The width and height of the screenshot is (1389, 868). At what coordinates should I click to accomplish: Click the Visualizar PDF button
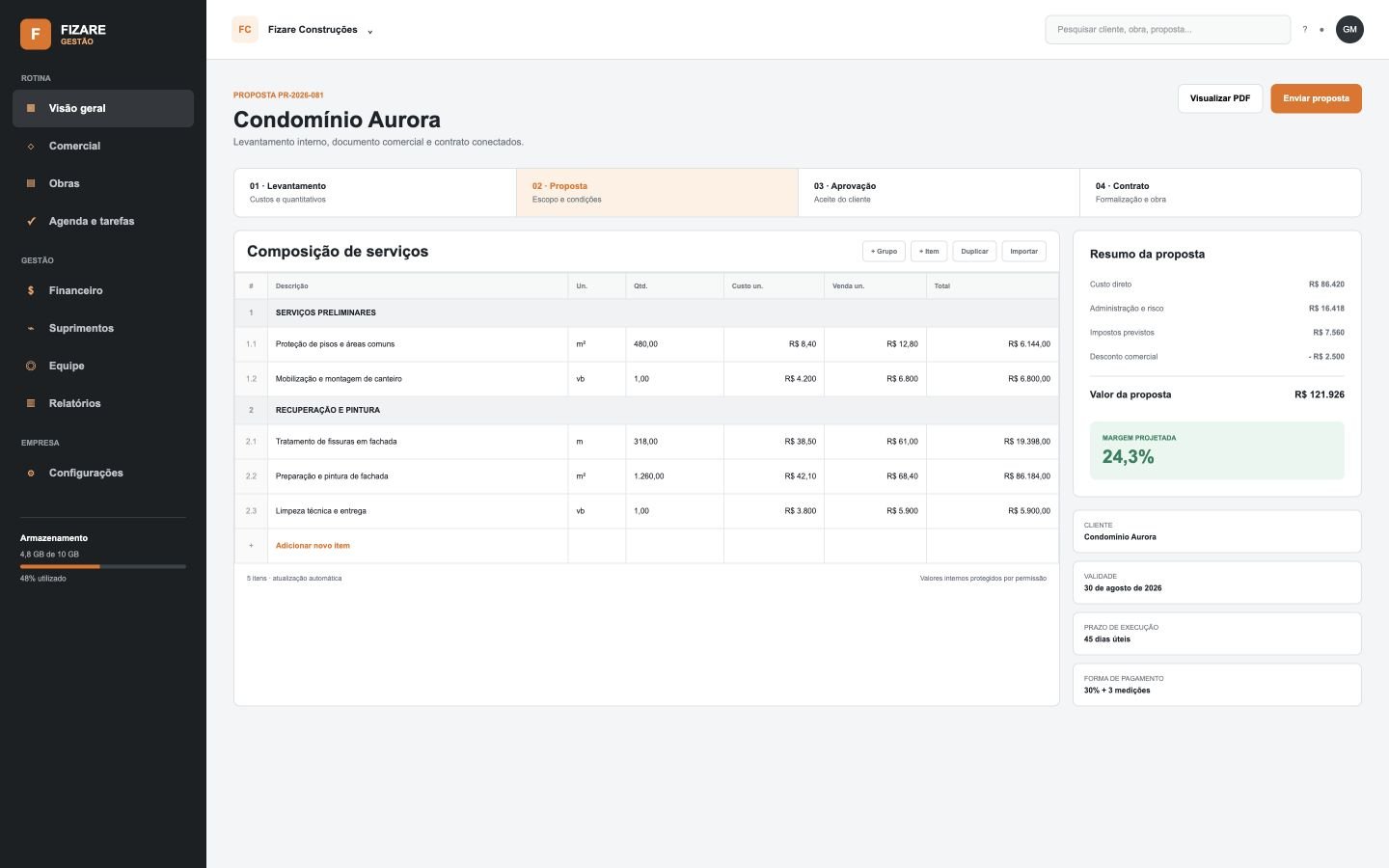click(1220, 98)
